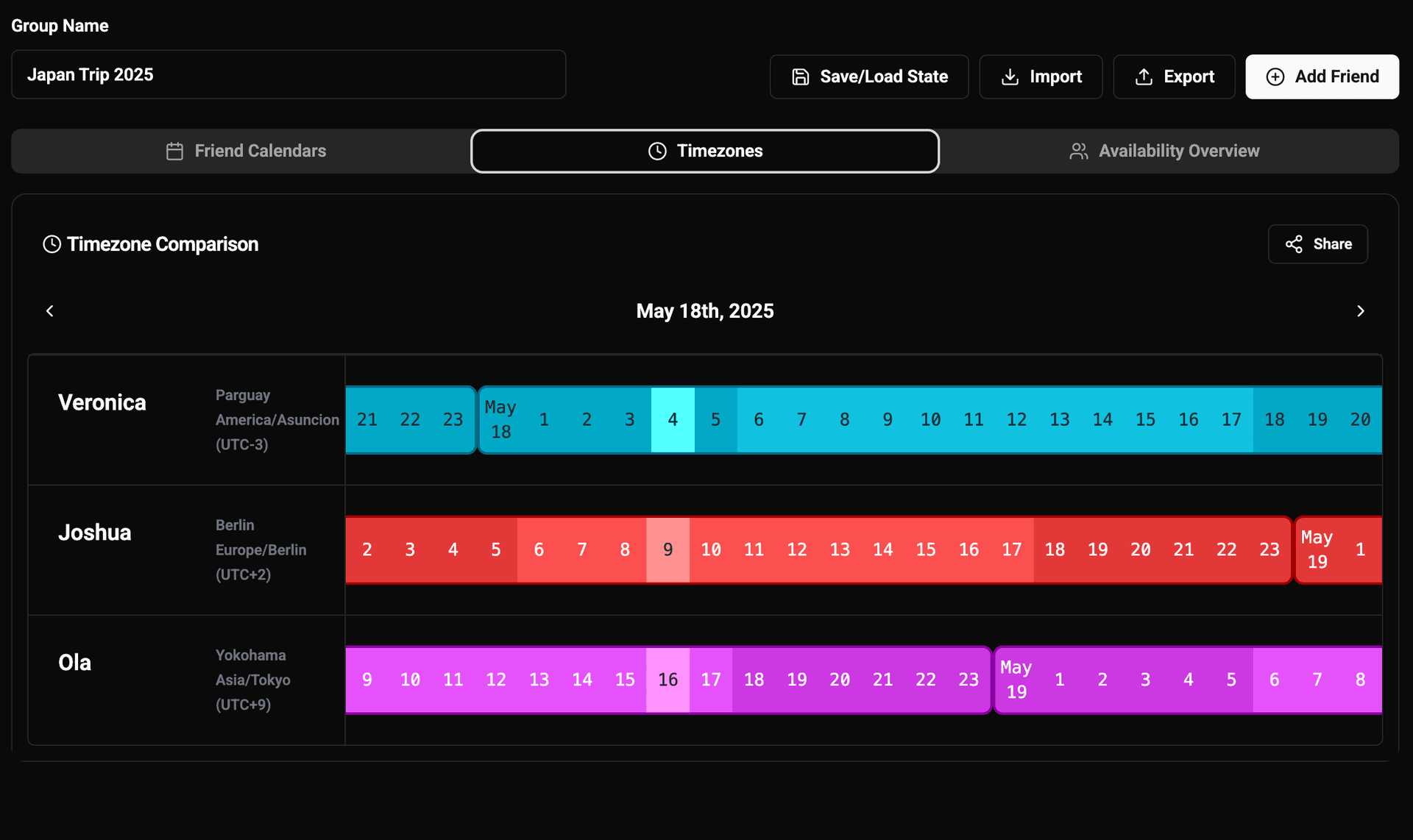Switch to Friend Calendars tab

pyautogui.click(x=246, y=151)
